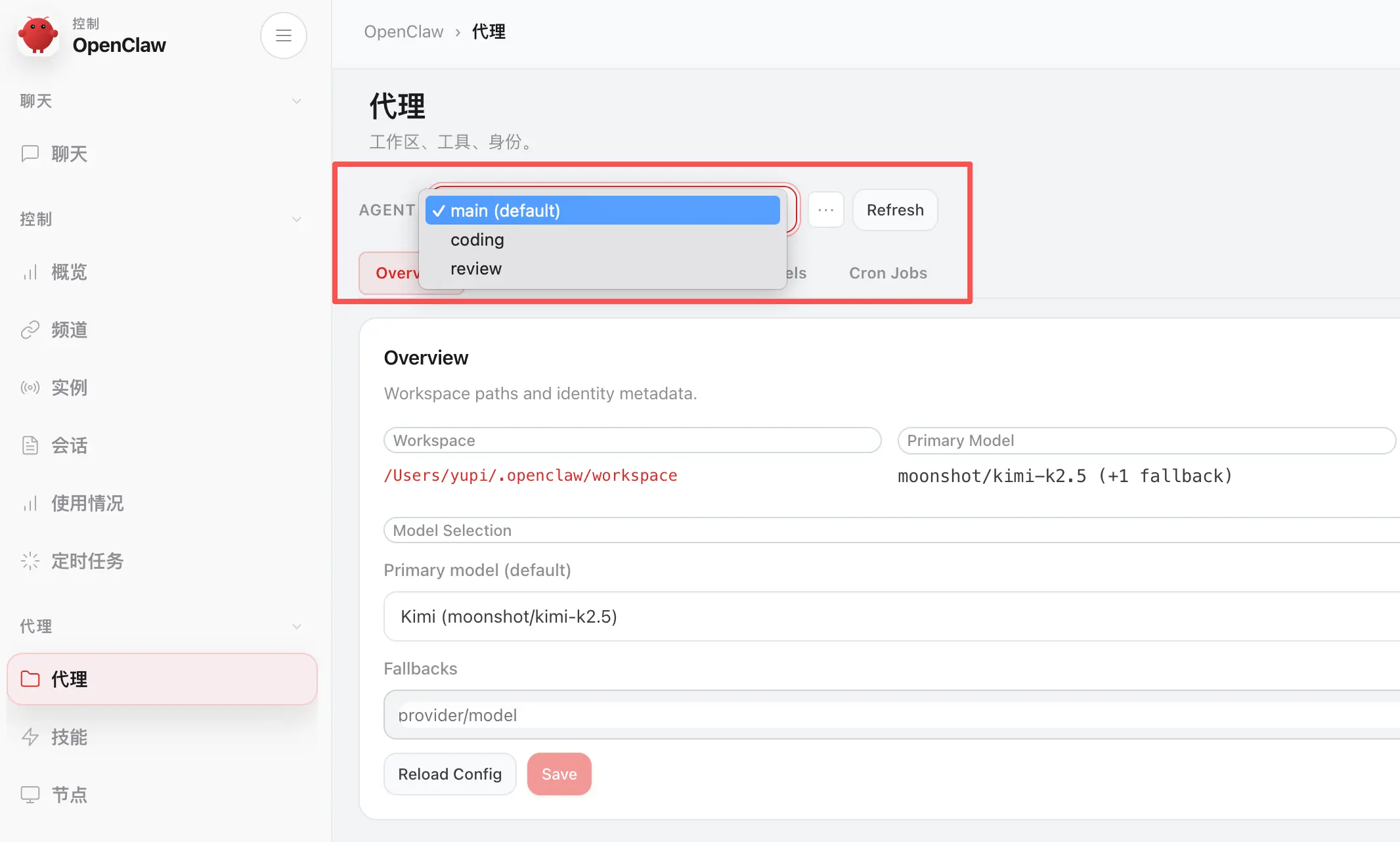1400x842 pixels.
Task: Go to 概览 overview bar chart item
Action: click(x=68, y=272)
